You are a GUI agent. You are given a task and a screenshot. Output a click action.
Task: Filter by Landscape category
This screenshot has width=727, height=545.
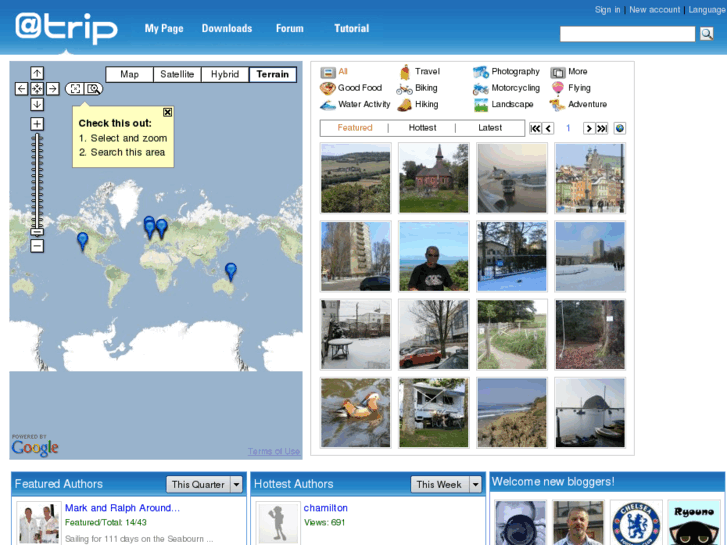(504, 104)
